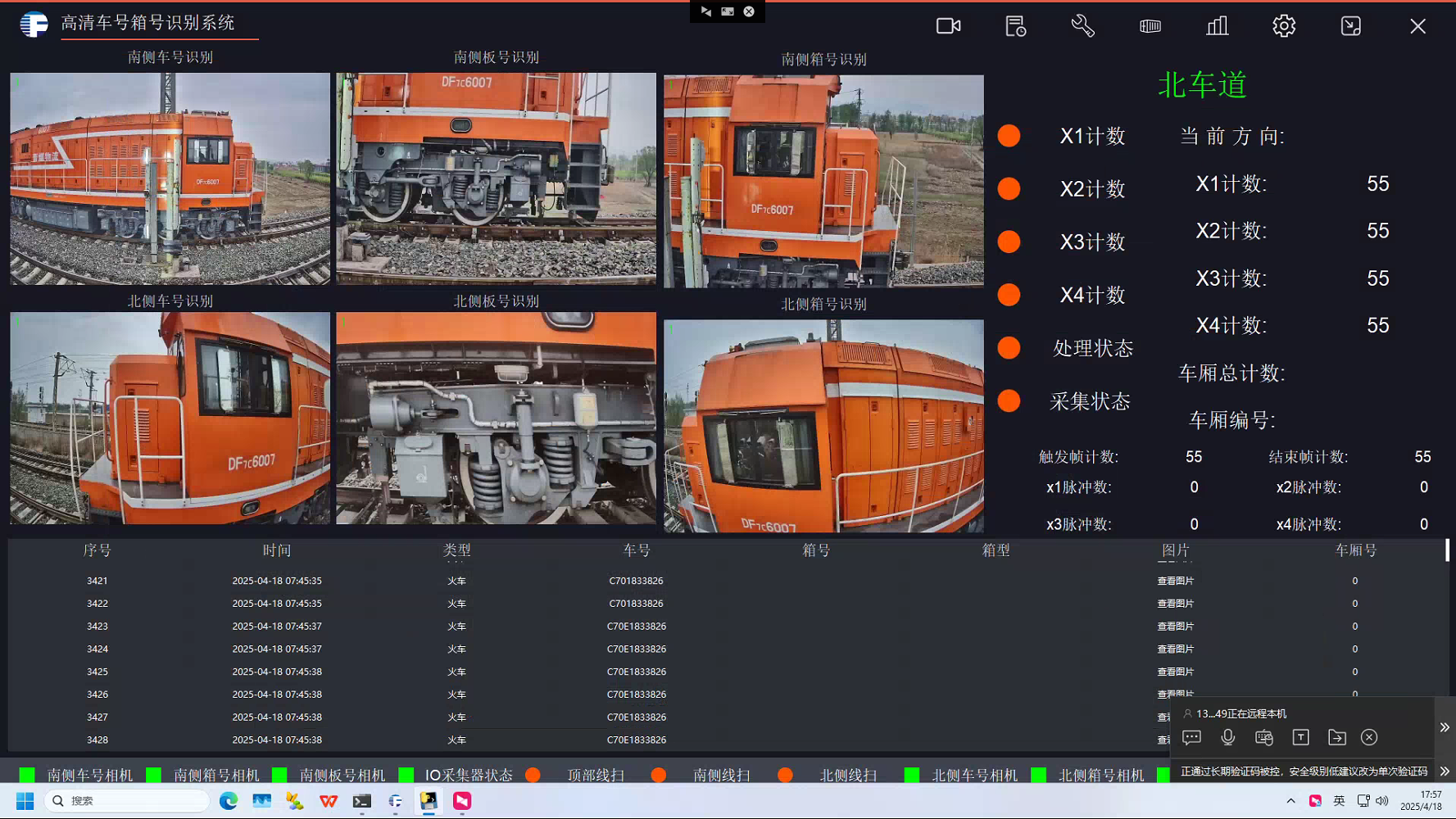This screenshot has width=1456, height=819.
Task: Click 查看图片 link in row 3422
Action: [x=1175, y=604]
